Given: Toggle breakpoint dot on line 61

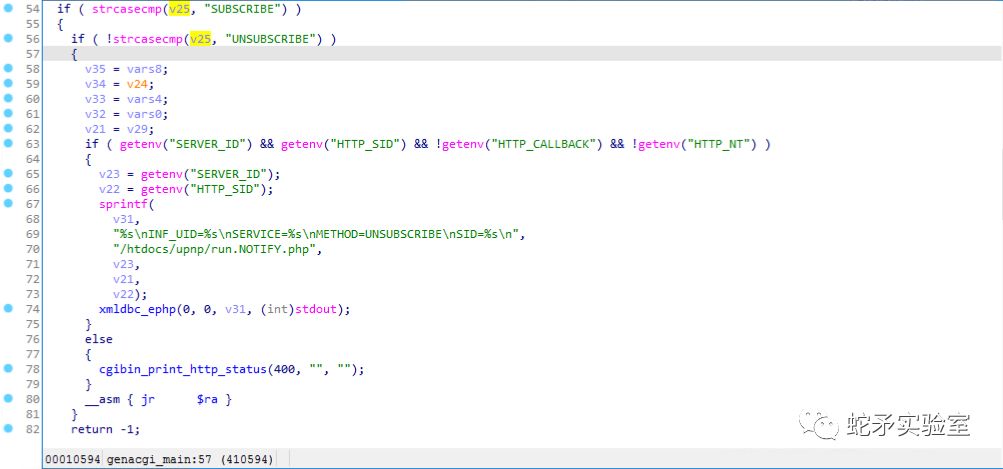Looking at the screenshot, I should coord(8,113).
